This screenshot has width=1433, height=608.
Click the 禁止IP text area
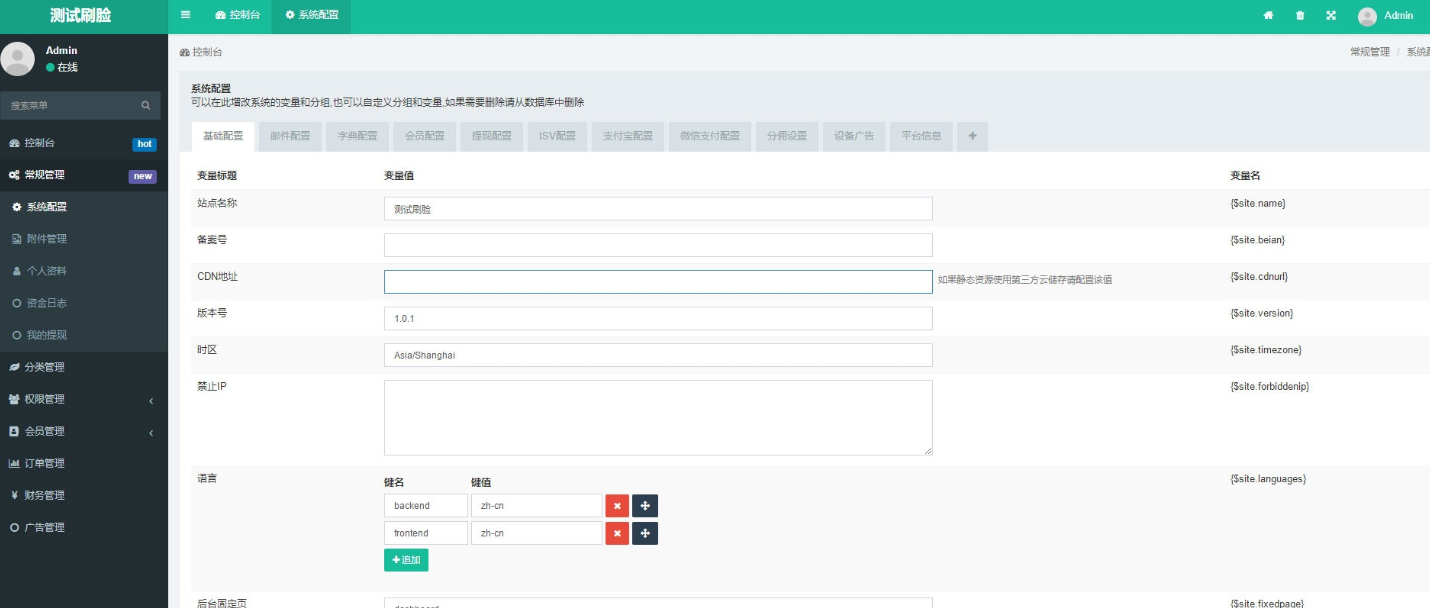(658, 418)
